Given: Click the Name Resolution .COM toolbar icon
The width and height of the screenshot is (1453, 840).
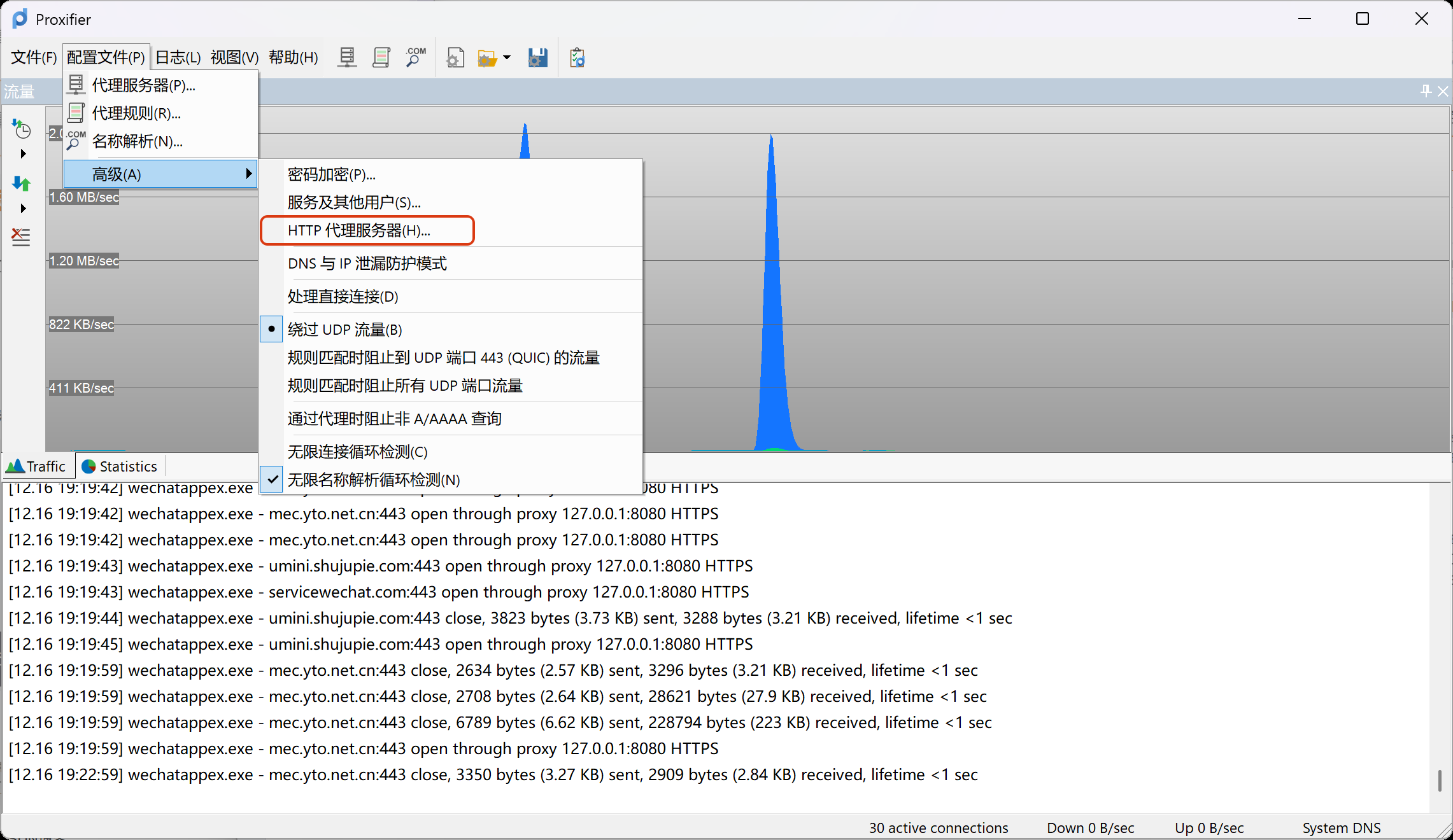Looking at the screenshot, I should (x=415, y=58).
